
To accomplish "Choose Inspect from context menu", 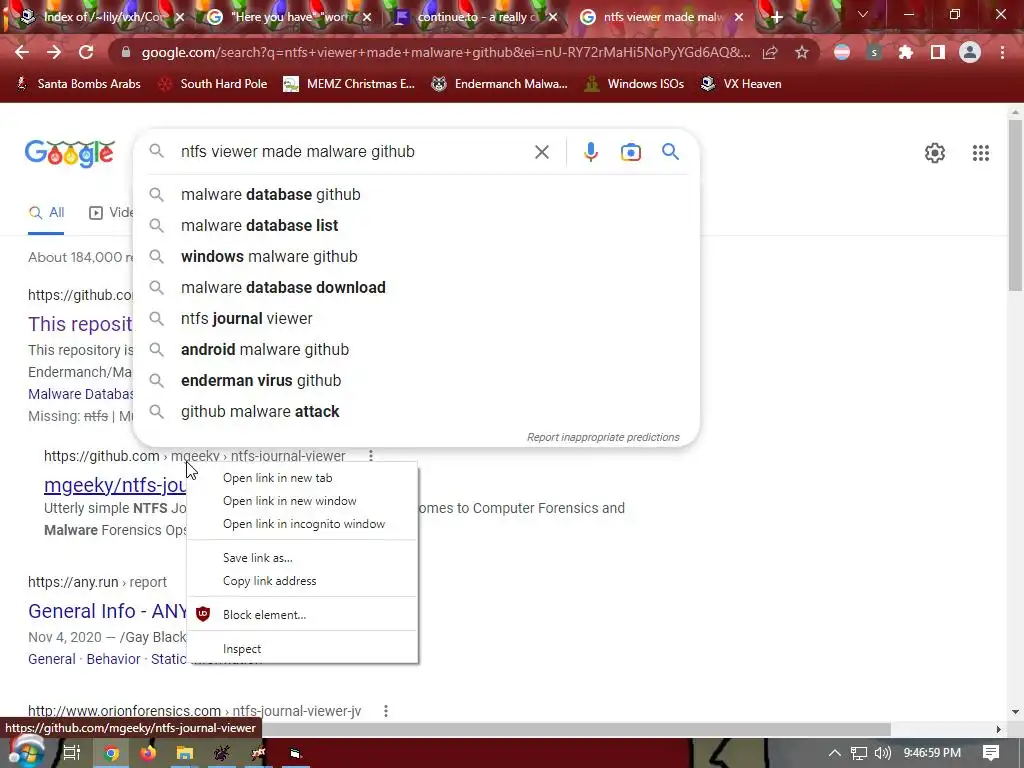I will pos(302,648).
